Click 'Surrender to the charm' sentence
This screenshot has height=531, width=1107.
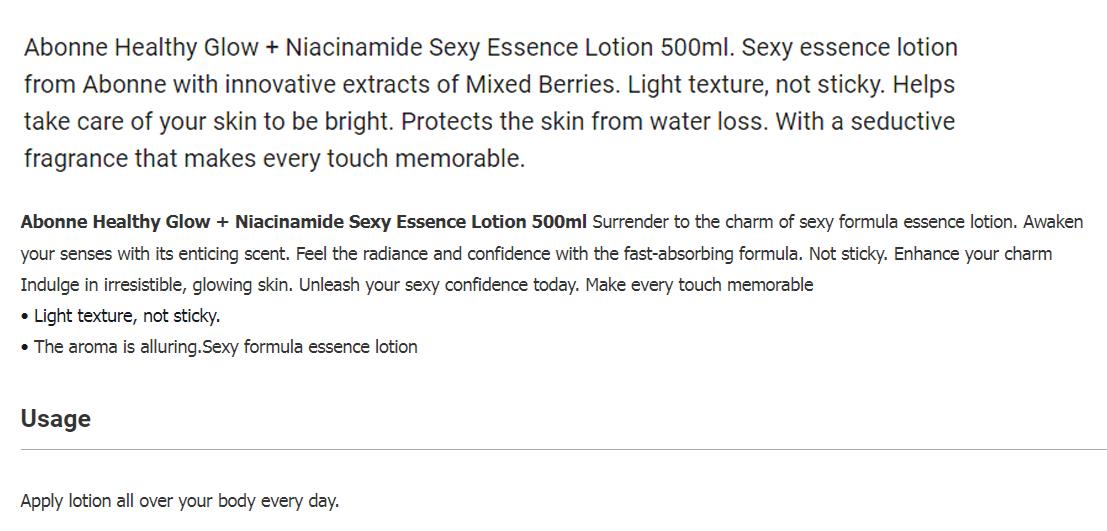(x=804, y=222)
